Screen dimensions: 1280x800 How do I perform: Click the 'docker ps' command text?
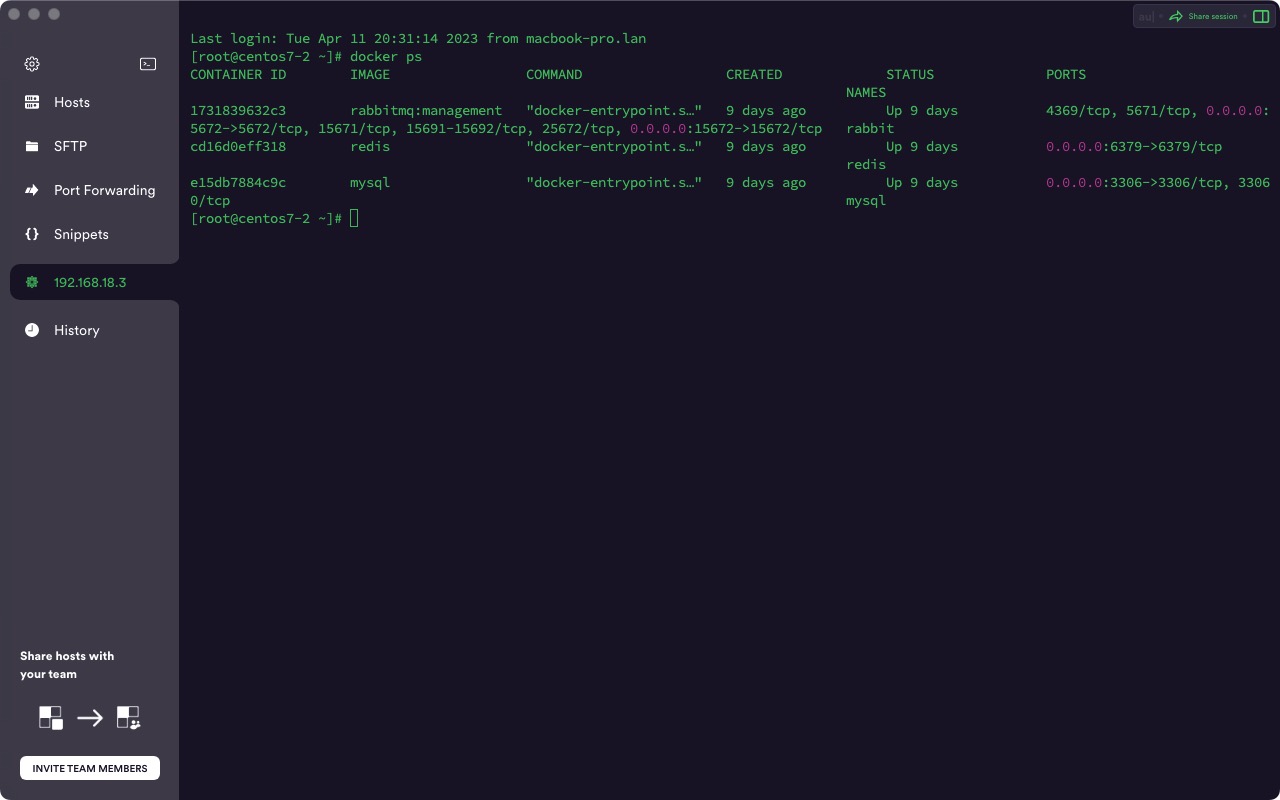[x=386, y=56]
